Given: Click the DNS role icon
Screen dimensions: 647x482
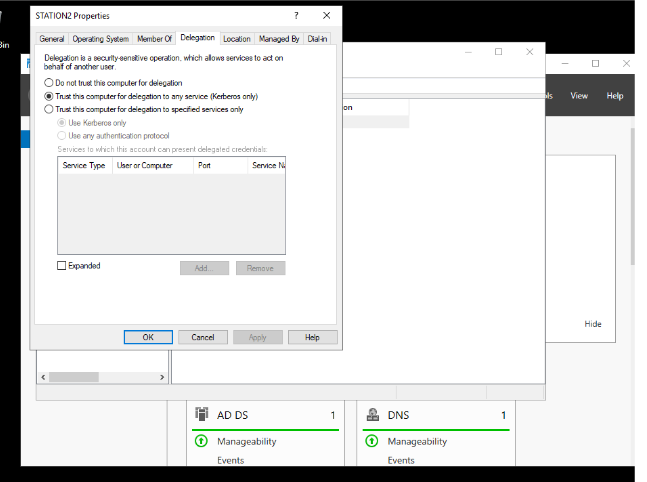Looking at the screenshot, I should [x=373, y=414].
